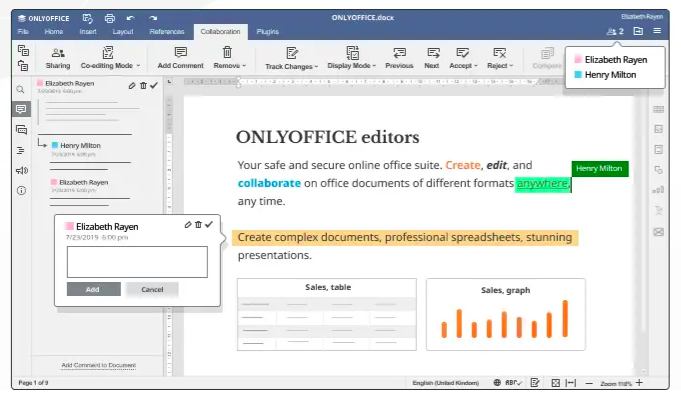Click Henry Milton's blue color swatch in user list
Viewport: 681px width, 401px height.
[x=578, y=74]
